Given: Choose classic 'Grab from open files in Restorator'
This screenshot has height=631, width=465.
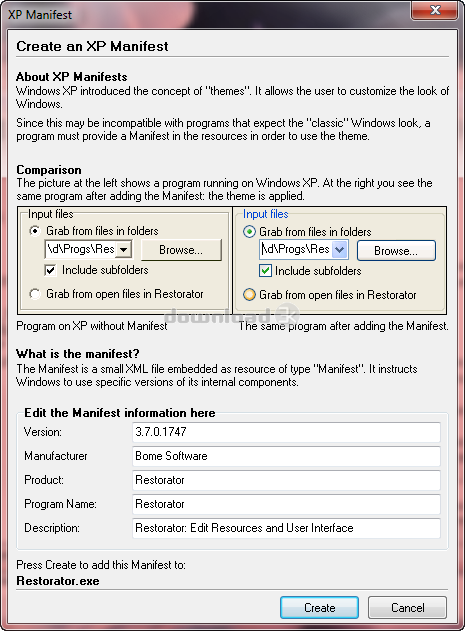Looking at the screenshot, I should pyautogui.click(x=35, y=294).
